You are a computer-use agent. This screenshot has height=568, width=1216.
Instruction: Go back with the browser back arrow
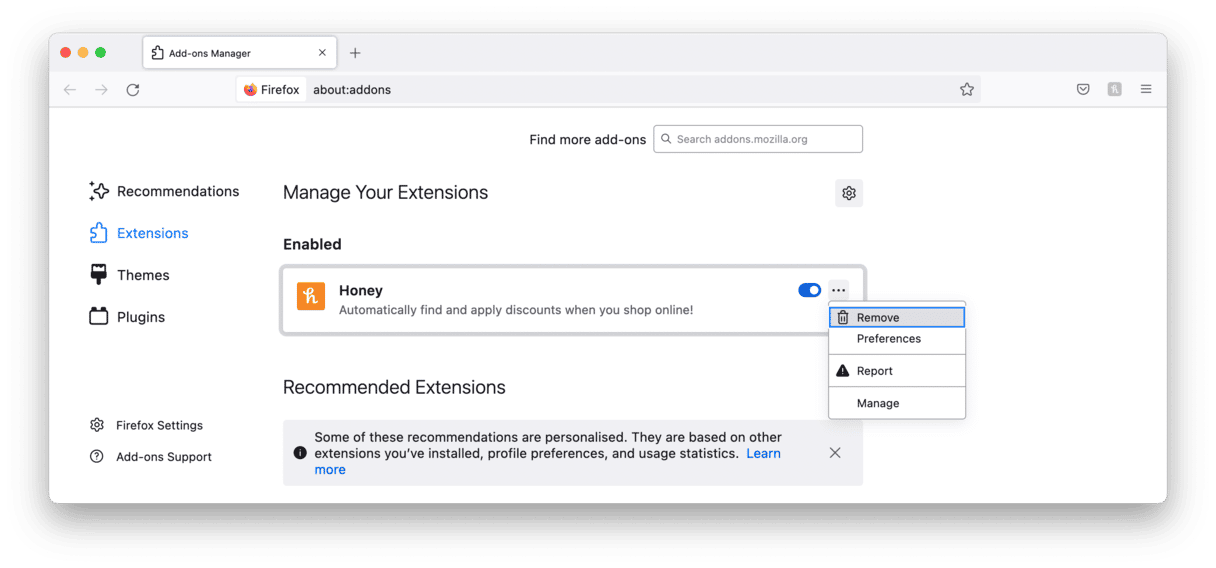70,90
